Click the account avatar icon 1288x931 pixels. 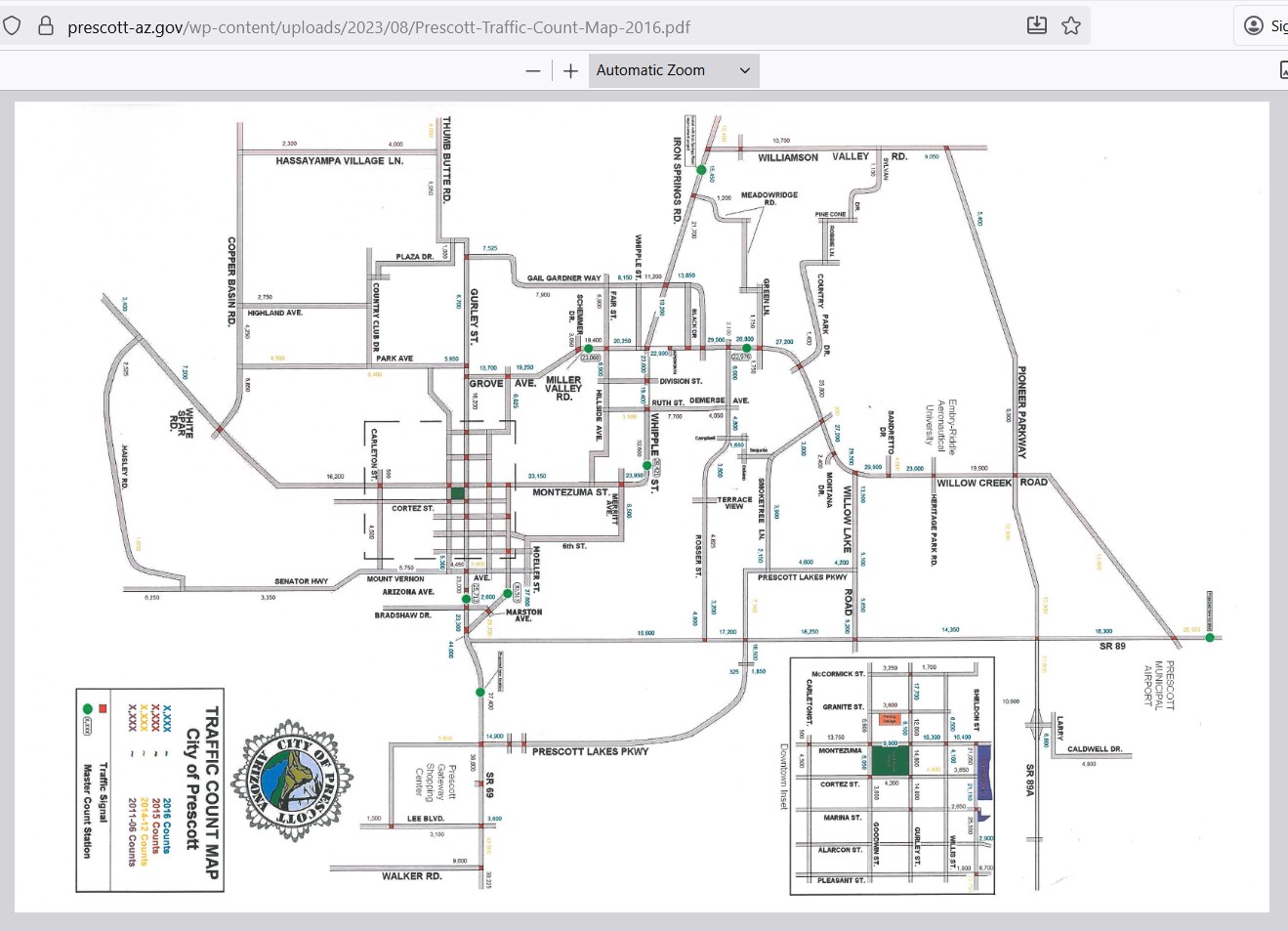1255,26
